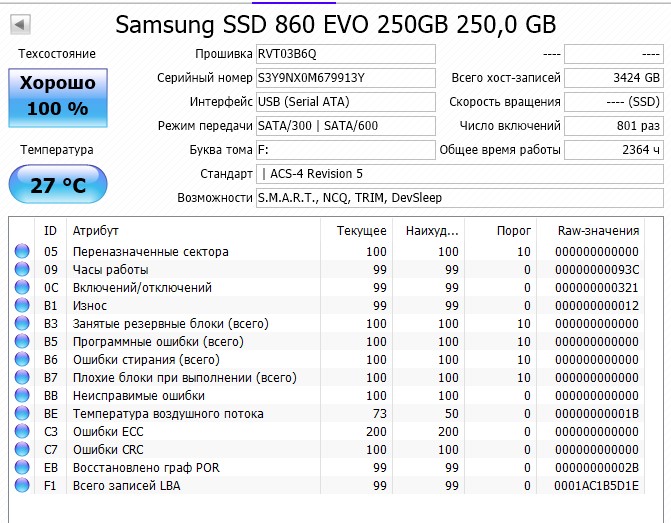Click status icon of Занятые резервные блоки row
Screen dimensions: 671x523
click(22, 323)
